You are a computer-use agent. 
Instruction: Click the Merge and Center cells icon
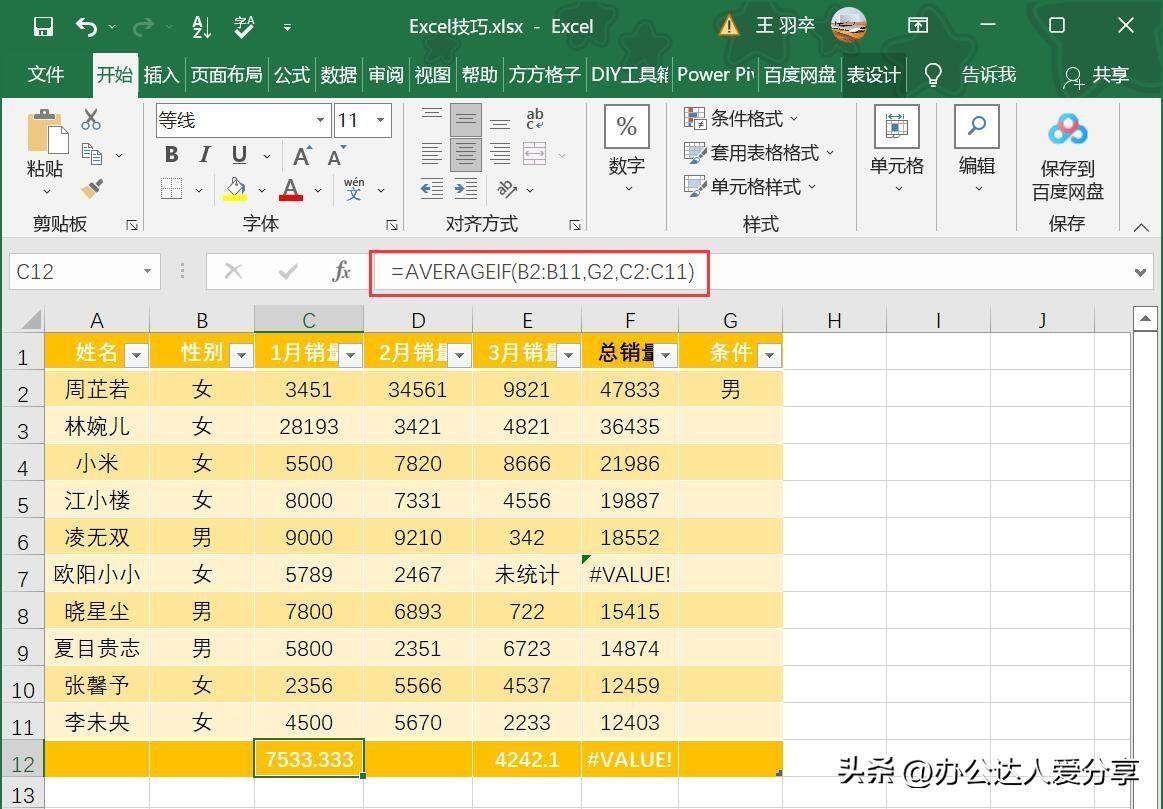tap(534, 154)
